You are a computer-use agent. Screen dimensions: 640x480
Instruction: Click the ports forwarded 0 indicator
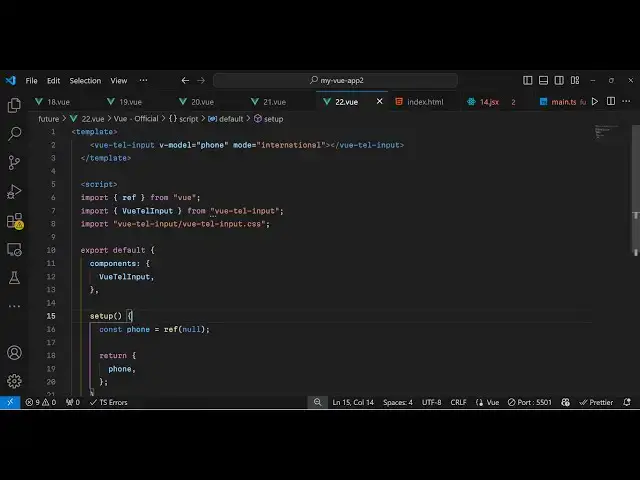point(73,402)
